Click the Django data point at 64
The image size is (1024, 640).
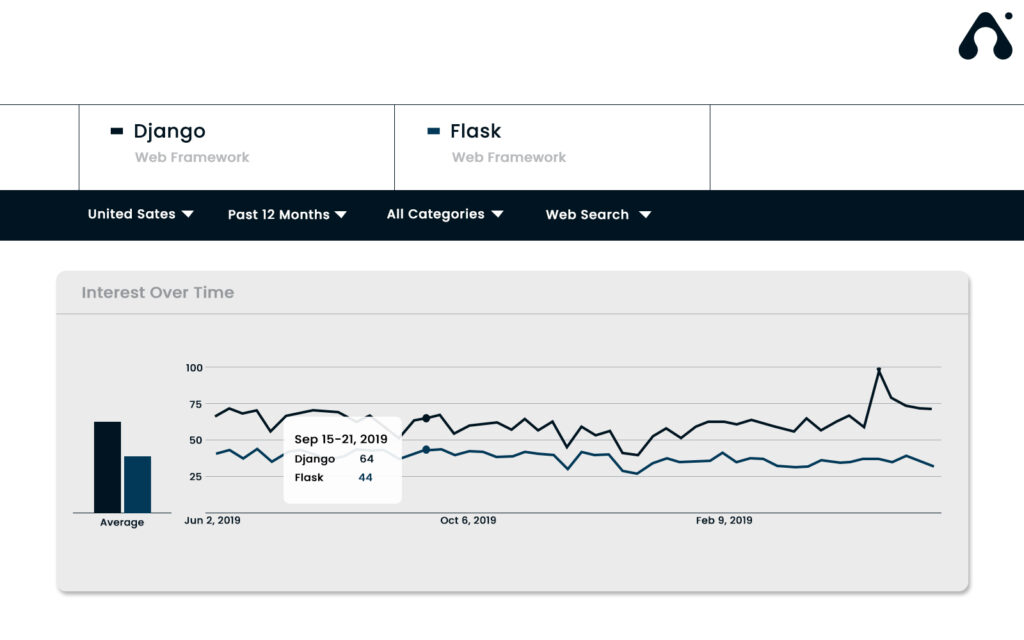[x=426, y=418]
